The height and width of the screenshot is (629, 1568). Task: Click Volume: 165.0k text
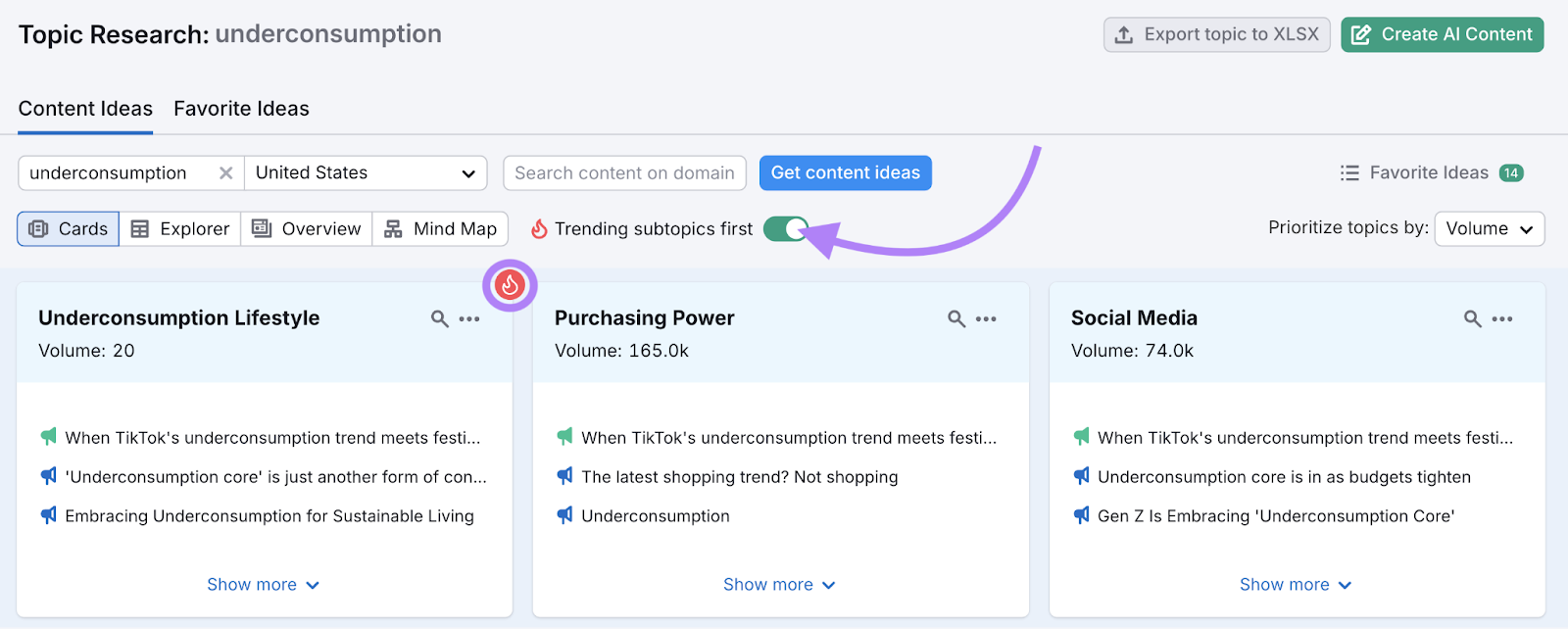pos(621,351)
